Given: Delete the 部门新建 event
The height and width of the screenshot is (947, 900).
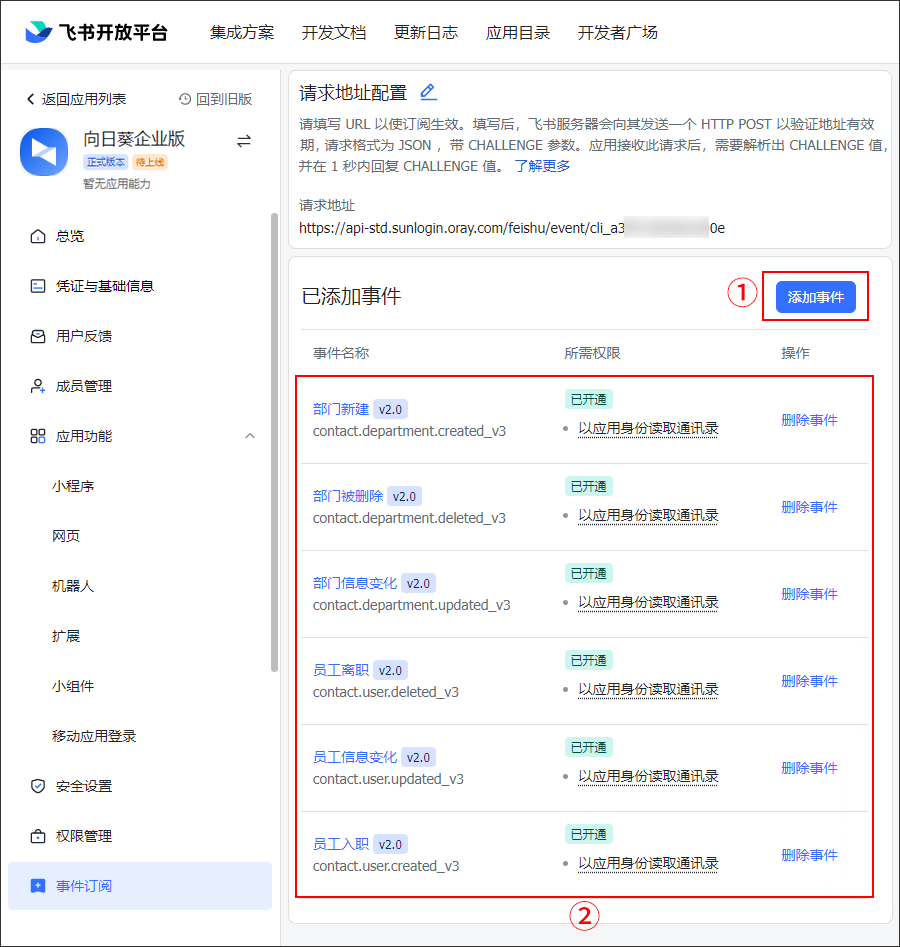Looking at the screenshot, I should coord(809,420).
